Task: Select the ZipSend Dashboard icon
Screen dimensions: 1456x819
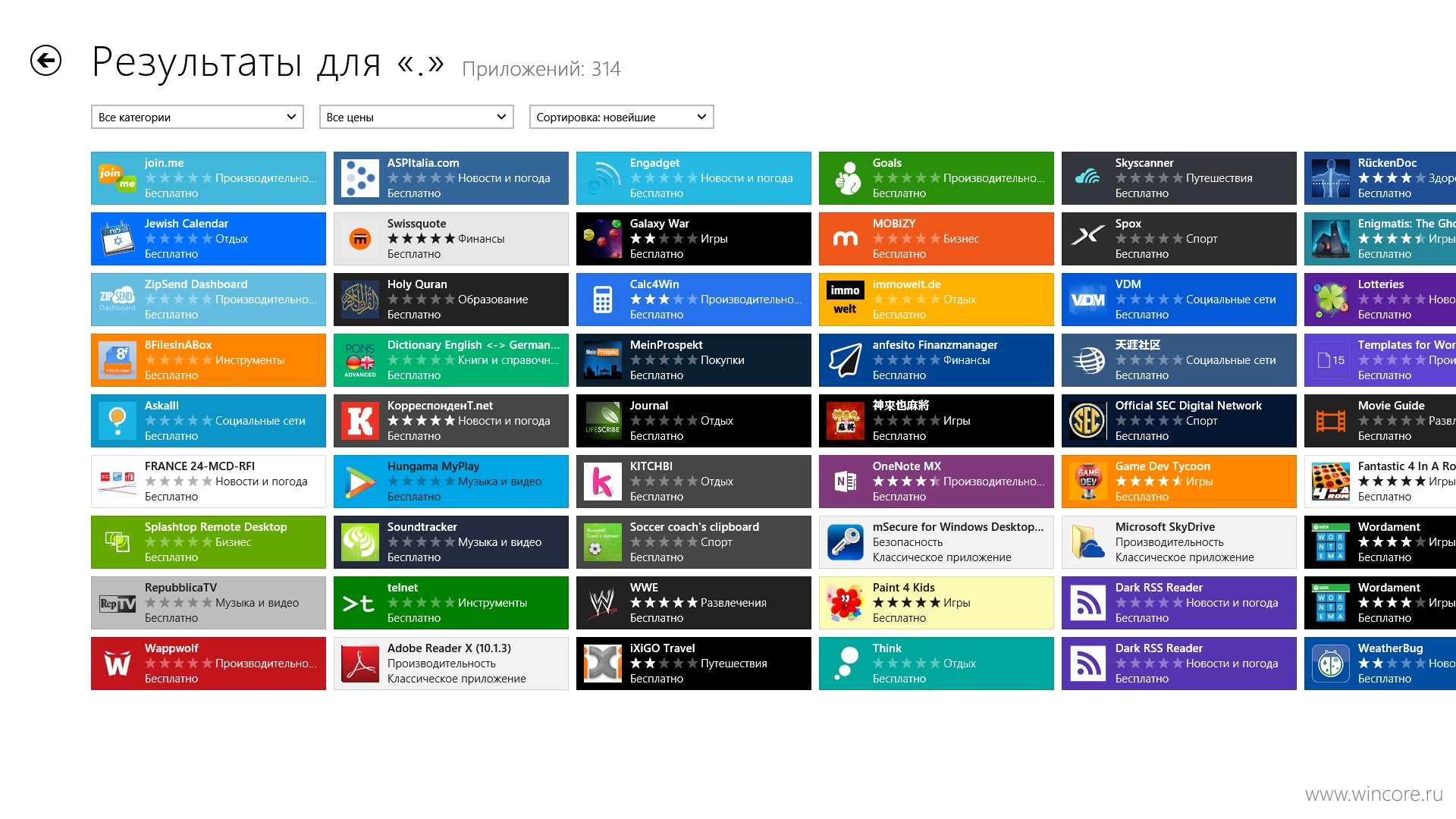Action: tap(118, 300)
